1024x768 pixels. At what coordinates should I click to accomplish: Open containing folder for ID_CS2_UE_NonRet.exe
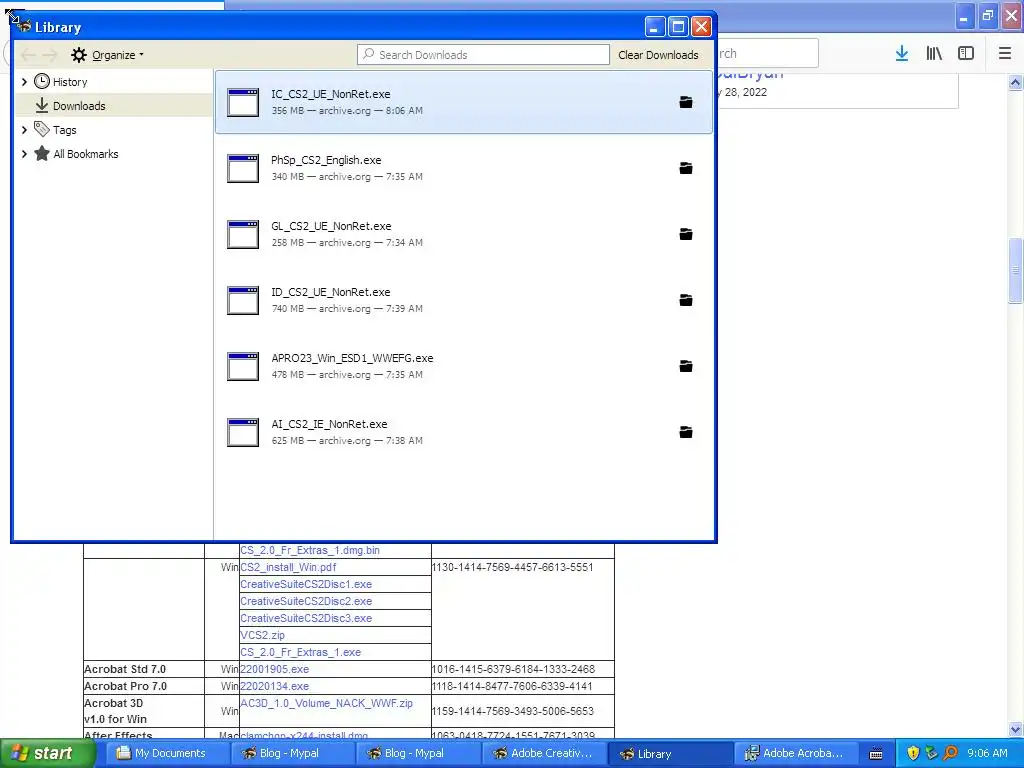[686, 300]
